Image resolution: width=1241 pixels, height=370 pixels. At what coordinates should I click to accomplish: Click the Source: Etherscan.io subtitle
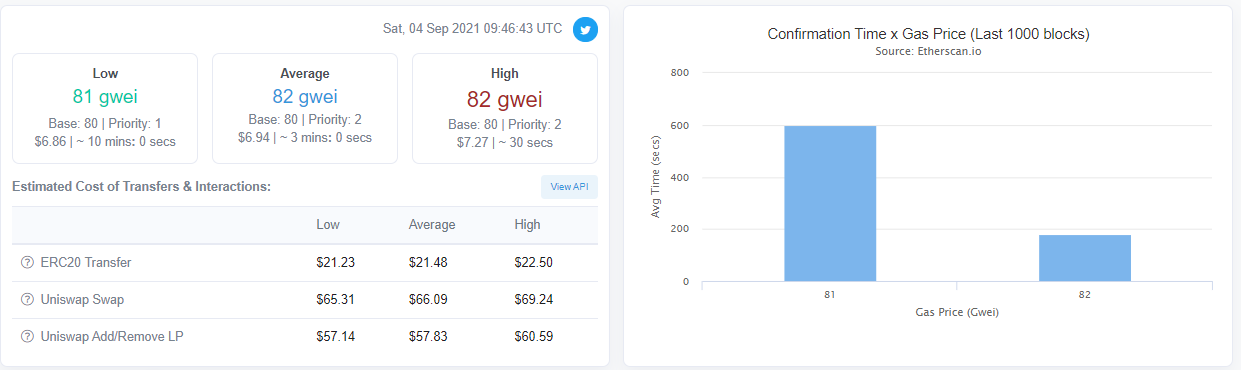[x=928, y=51]
